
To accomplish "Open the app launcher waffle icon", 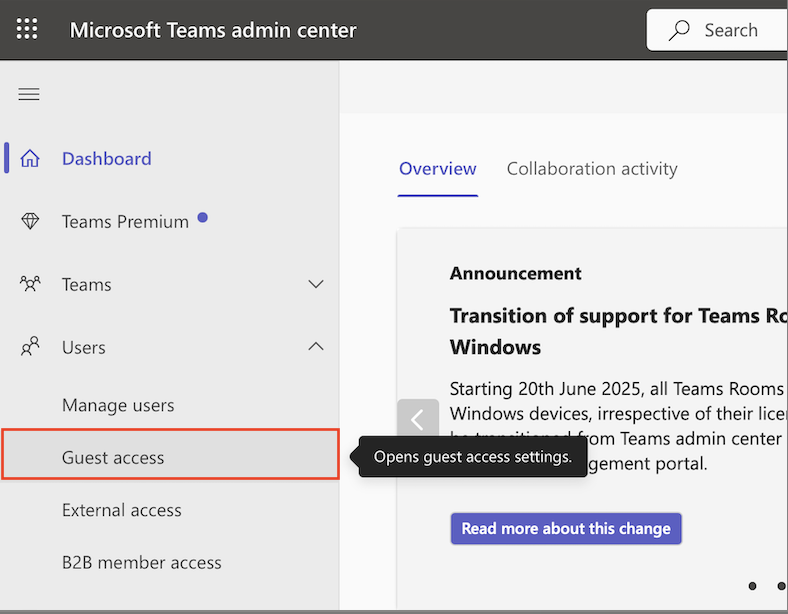I will coord(27,30).
